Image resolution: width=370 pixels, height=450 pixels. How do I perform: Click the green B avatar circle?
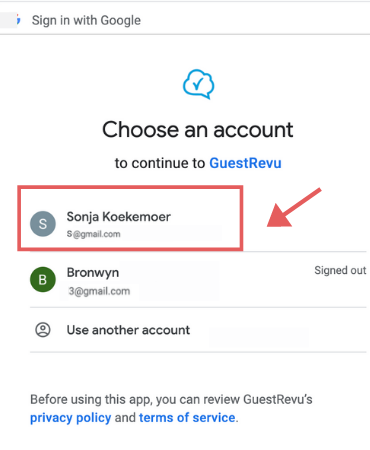click(43, 279)
